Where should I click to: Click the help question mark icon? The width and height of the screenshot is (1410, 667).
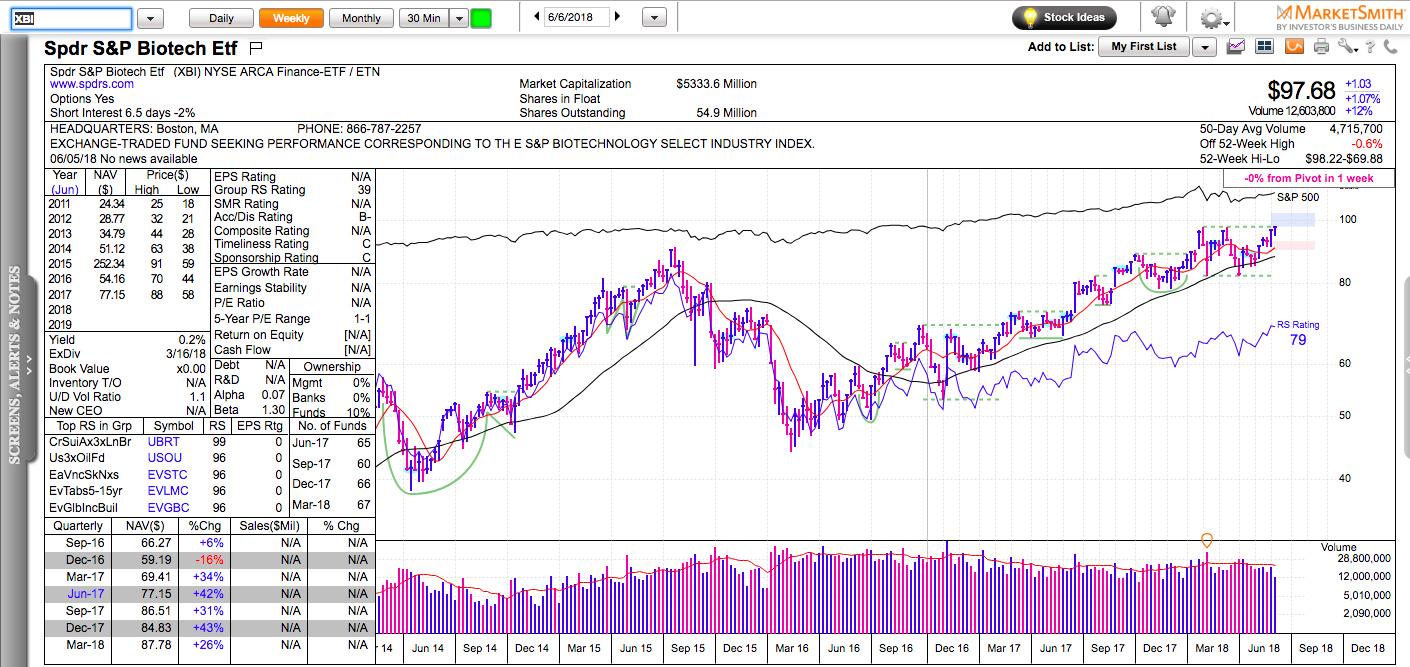pyautogui.click(x=1372, y=46)
